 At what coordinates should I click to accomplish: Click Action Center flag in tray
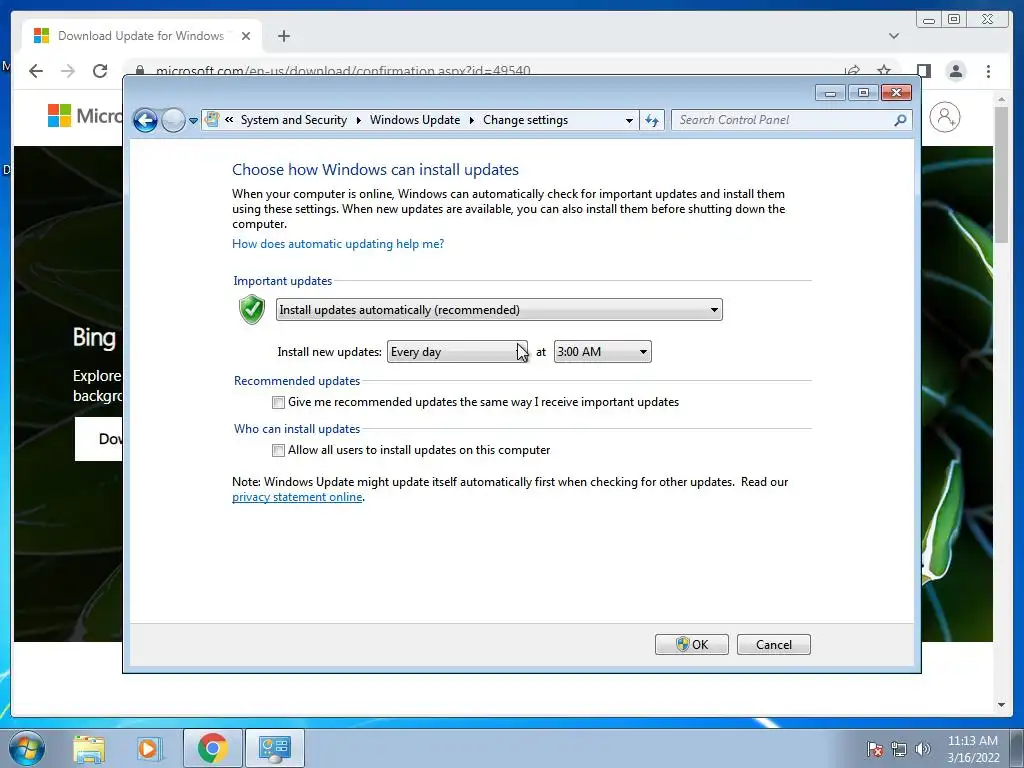coord(875,748)
